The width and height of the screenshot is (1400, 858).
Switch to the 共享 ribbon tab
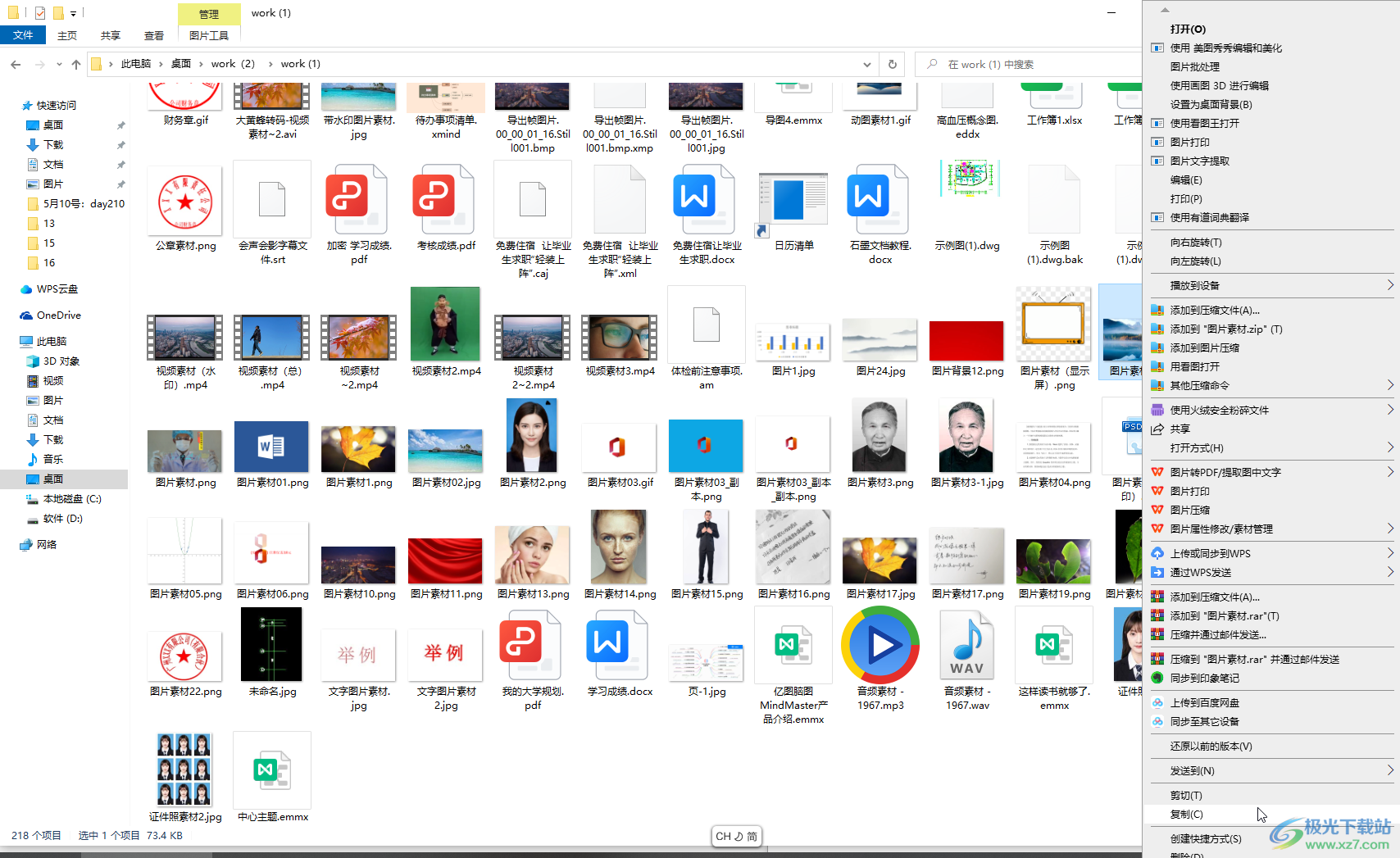pyautogui.click(x=111, y=35)
